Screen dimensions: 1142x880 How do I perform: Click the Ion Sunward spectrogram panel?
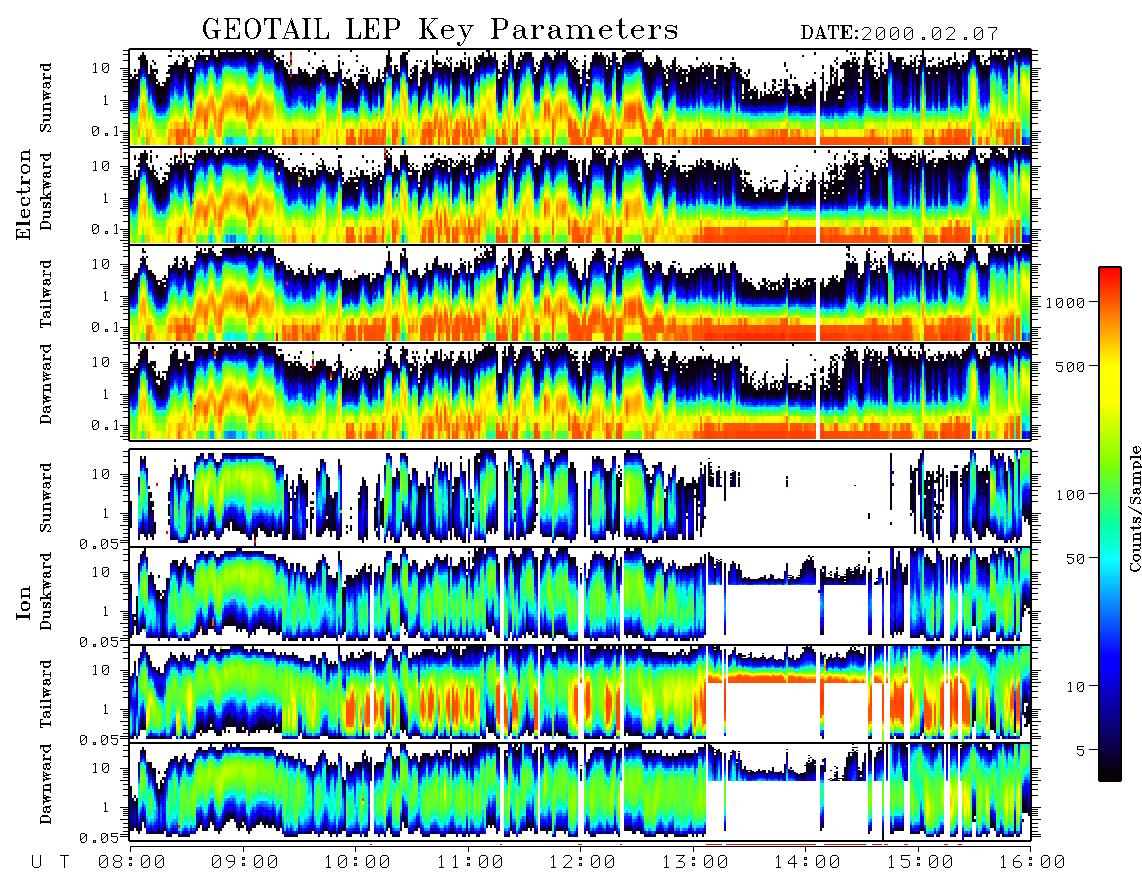tap(580, 497)
